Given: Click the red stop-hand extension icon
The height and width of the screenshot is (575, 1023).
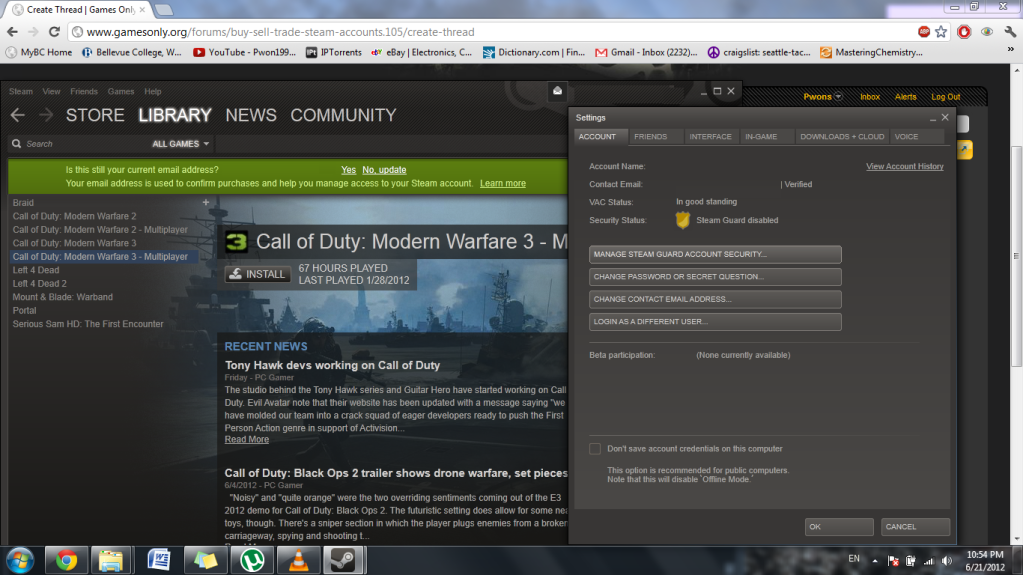Looking at the screenshot, I should tap(964, 31).
